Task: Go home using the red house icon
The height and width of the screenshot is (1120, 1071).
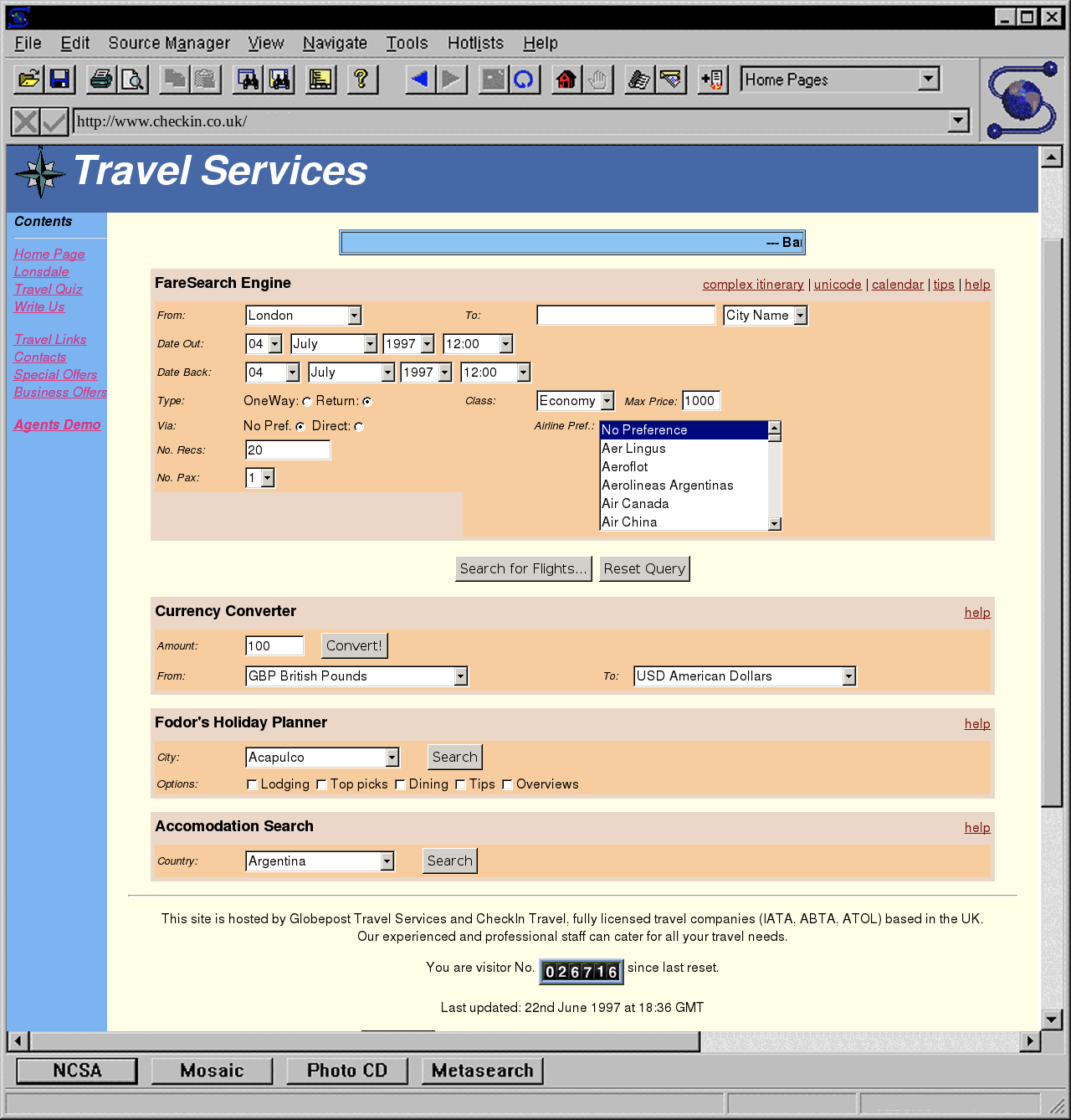Action: click(566, 80)
